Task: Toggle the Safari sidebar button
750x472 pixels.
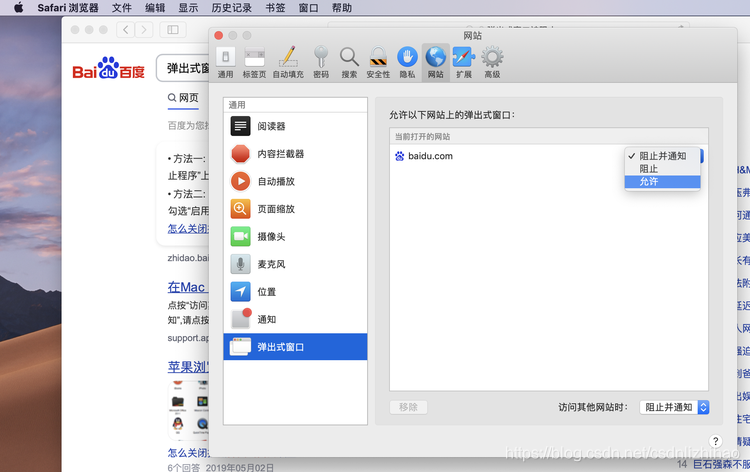Action: tap(173, 30)
